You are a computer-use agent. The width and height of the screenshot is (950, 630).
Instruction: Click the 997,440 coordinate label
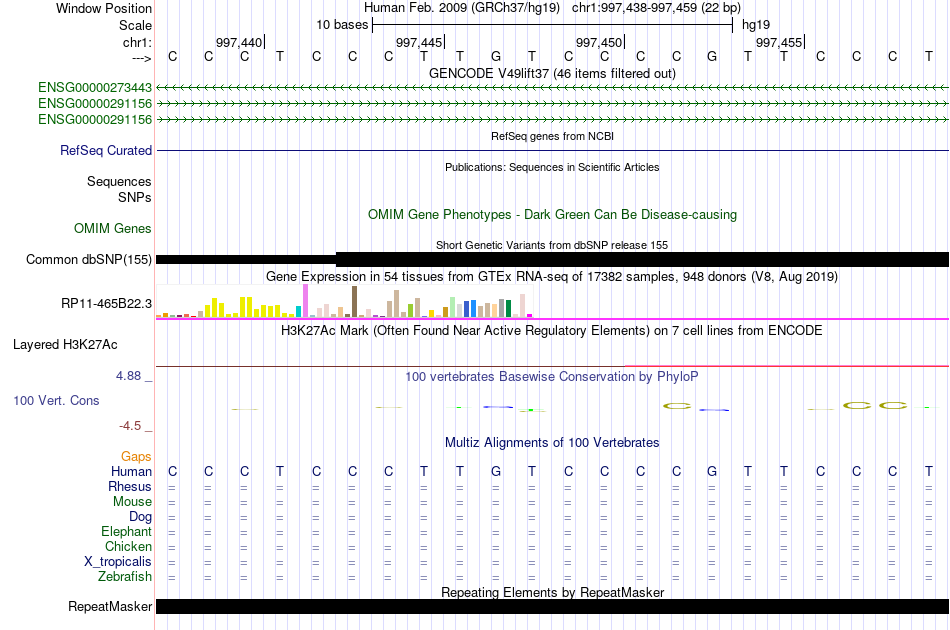239,42
